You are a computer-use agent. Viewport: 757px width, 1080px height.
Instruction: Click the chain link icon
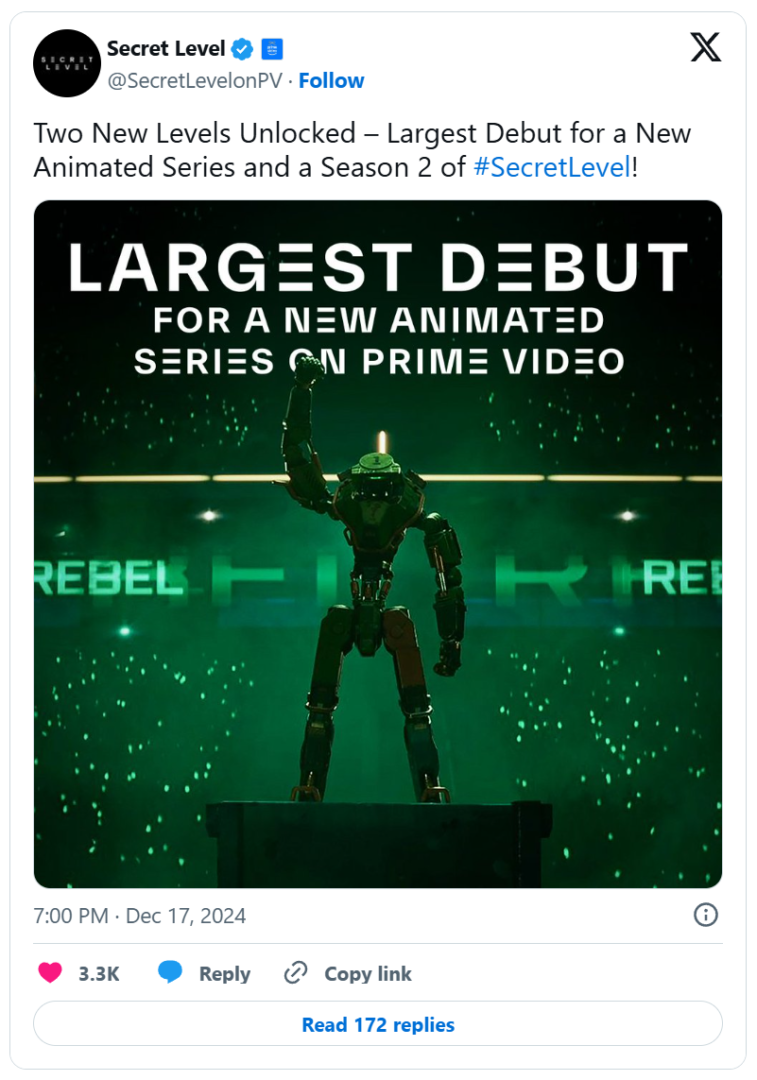coord(295,973)
